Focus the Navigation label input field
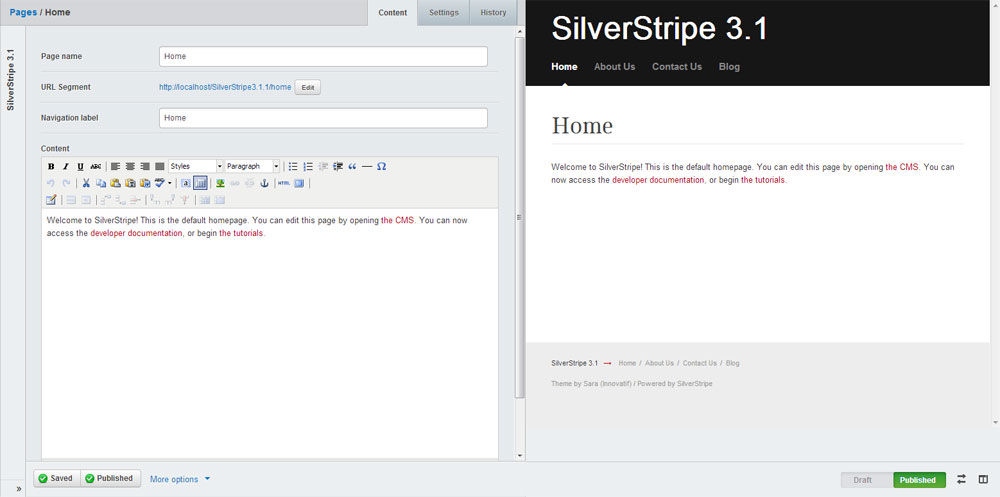 click(323, 118)
